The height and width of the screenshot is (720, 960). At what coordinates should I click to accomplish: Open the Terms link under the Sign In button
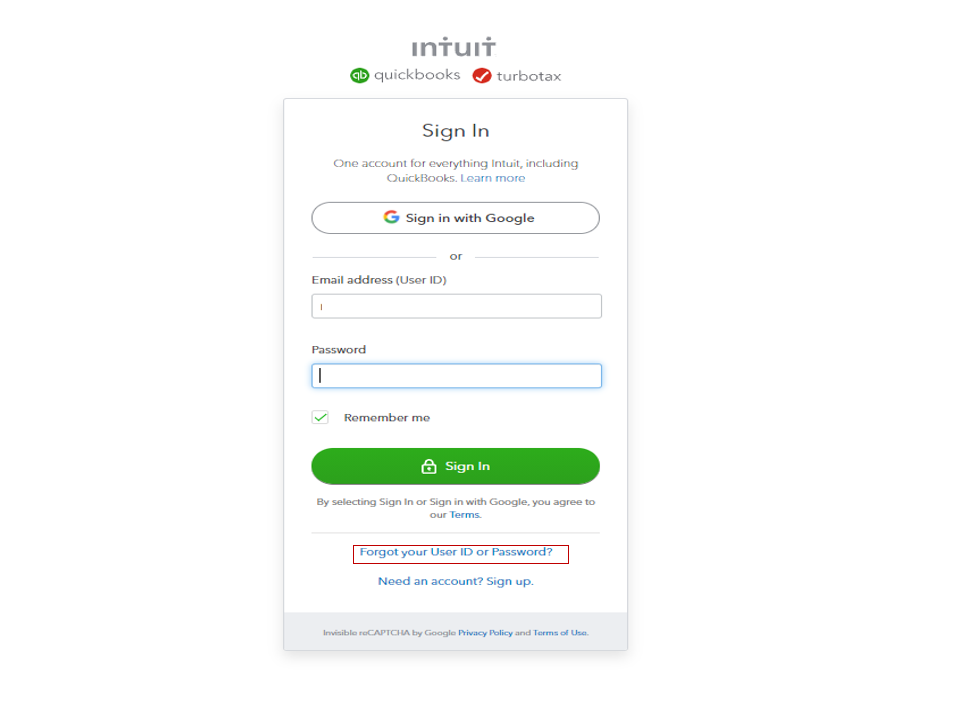[464, 515]
